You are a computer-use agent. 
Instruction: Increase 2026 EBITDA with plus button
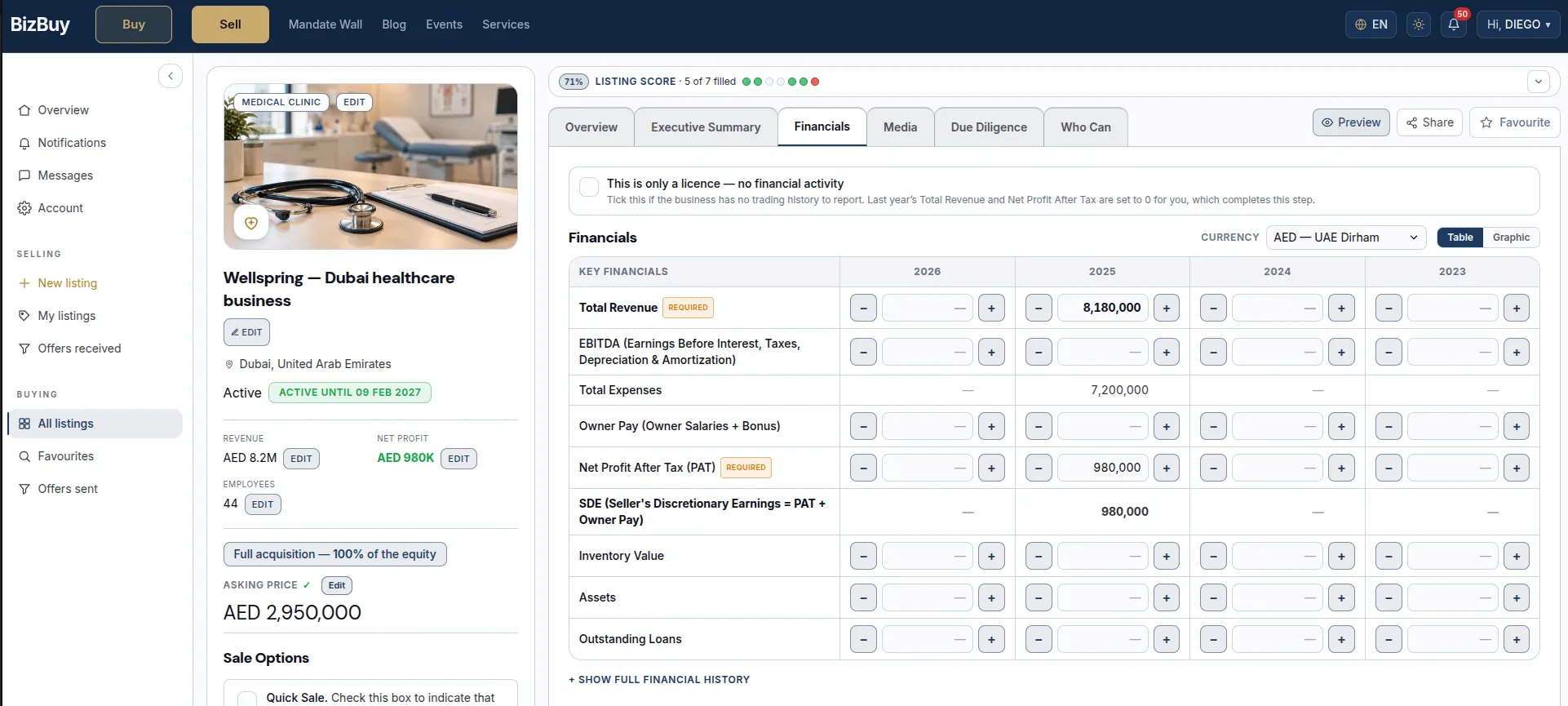coord(991,352)
